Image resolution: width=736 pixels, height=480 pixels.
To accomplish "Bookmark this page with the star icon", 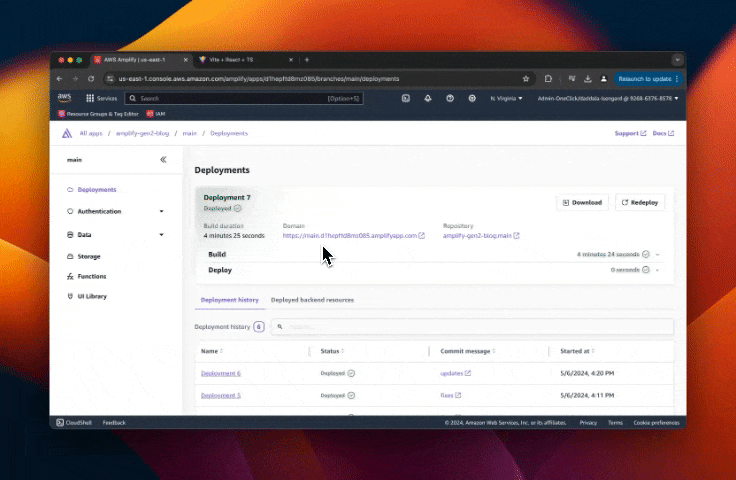I will (526, 79).
